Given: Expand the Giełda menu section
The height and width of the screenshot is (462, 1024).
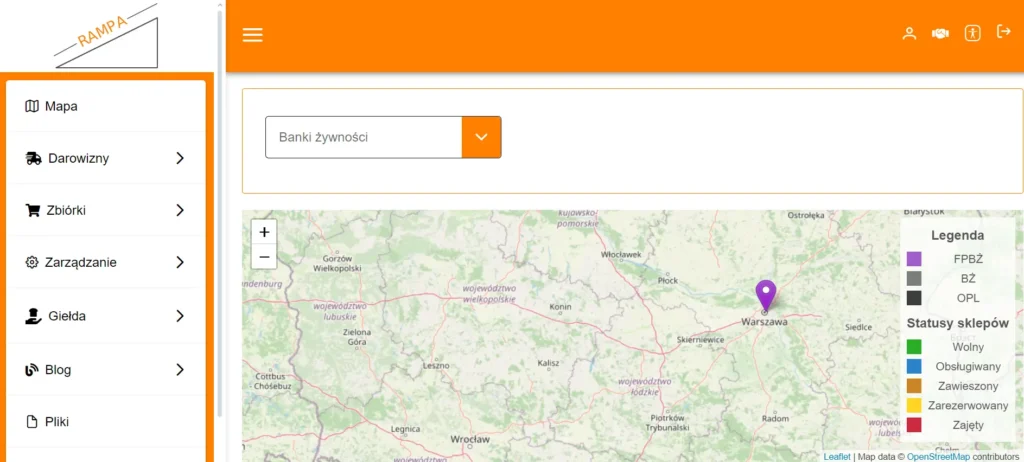Looking at the screenshot, I should coord(105,316).
